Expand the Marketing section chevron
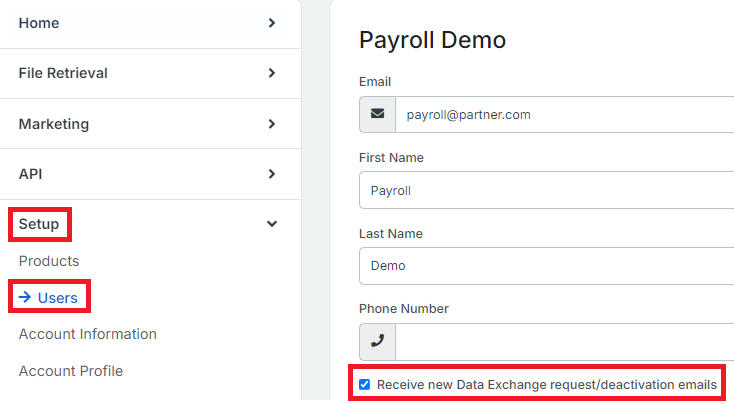 (x=272, y=124)
